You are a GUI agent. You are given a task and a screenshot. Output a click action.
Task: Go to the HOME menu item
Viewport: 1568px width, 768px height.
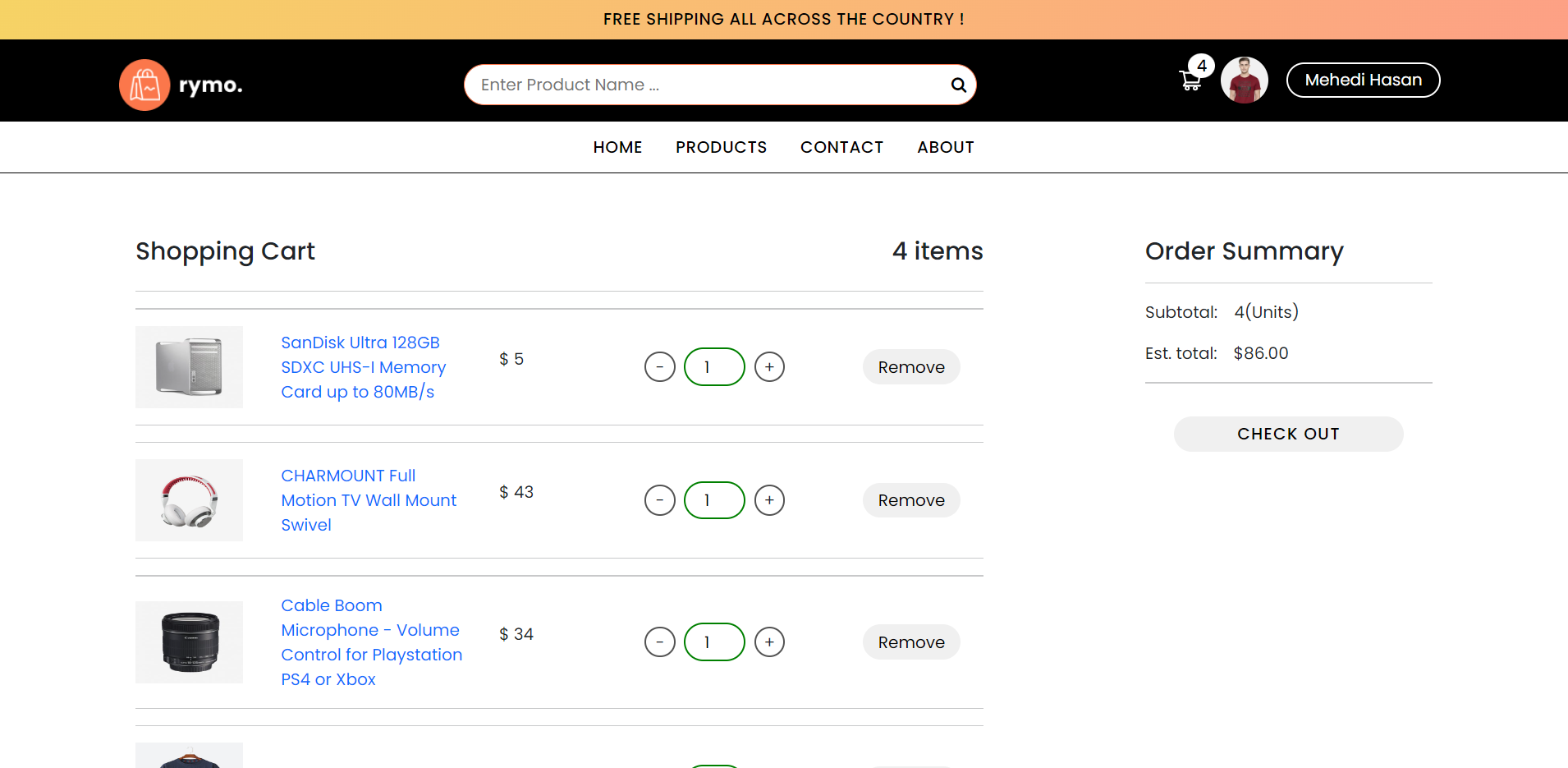(x=618, y=147)
